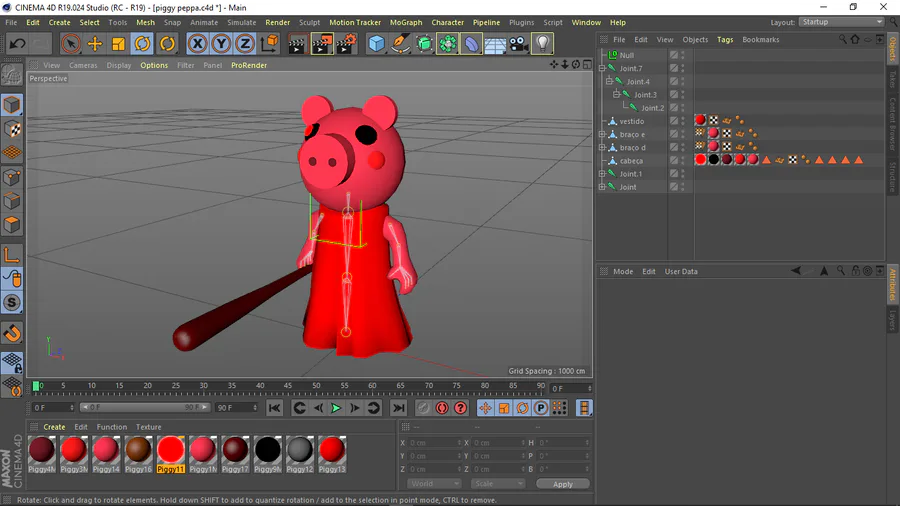Click the Apply button
Viewport: 900px width, 506px height.
pos(562,484)
